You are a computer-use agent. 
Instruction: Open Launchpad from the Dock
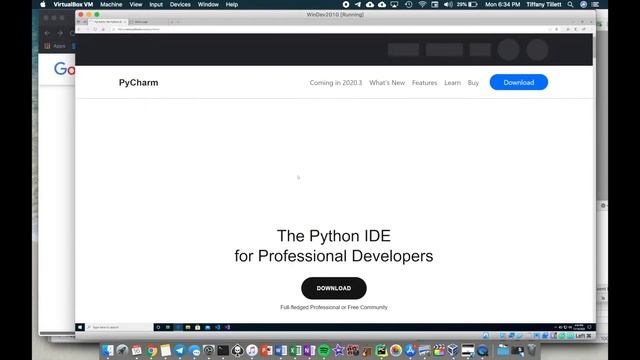coord(122,350)
